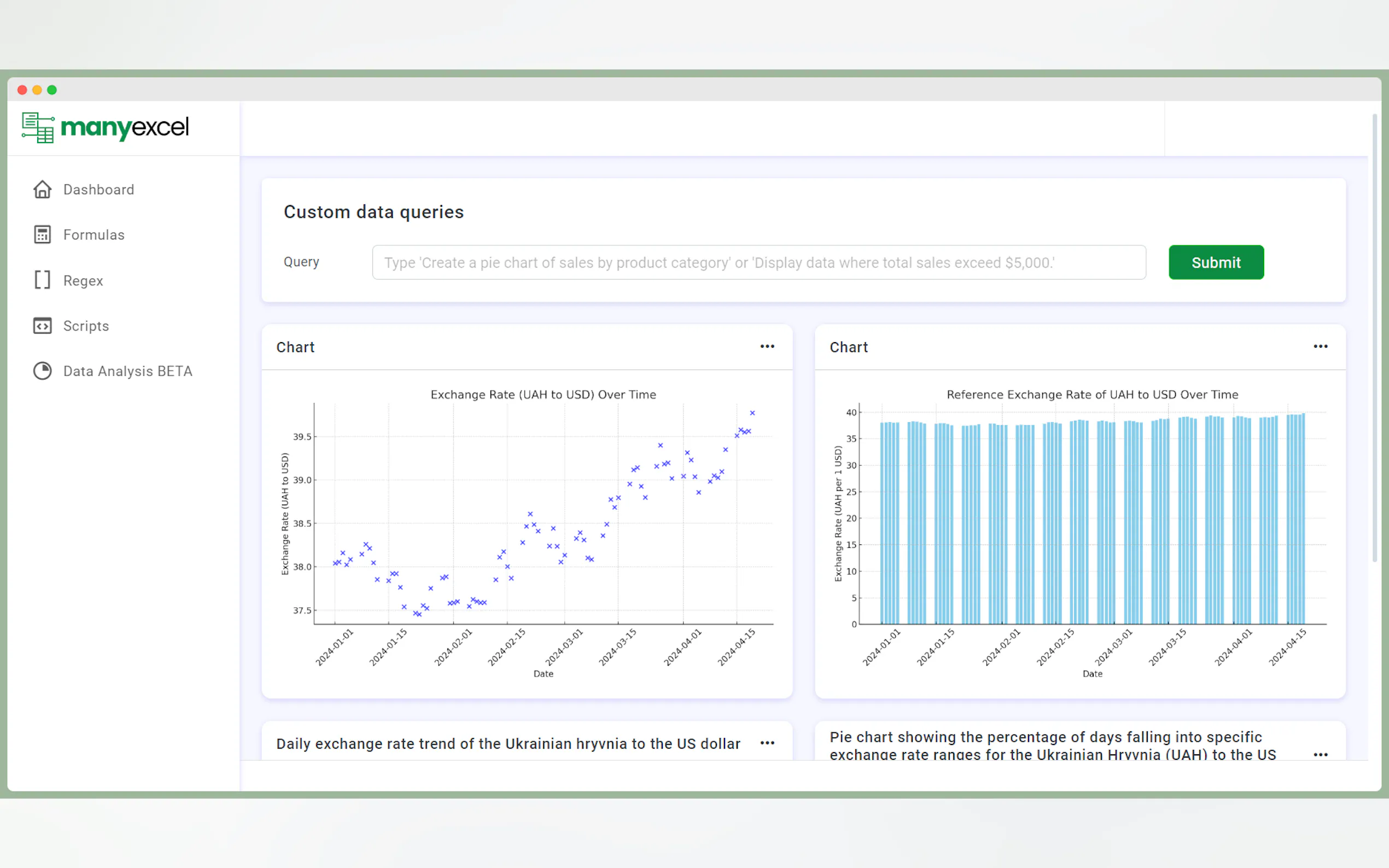
Task: Open options menu for scatter chart card
Action: 767,347
